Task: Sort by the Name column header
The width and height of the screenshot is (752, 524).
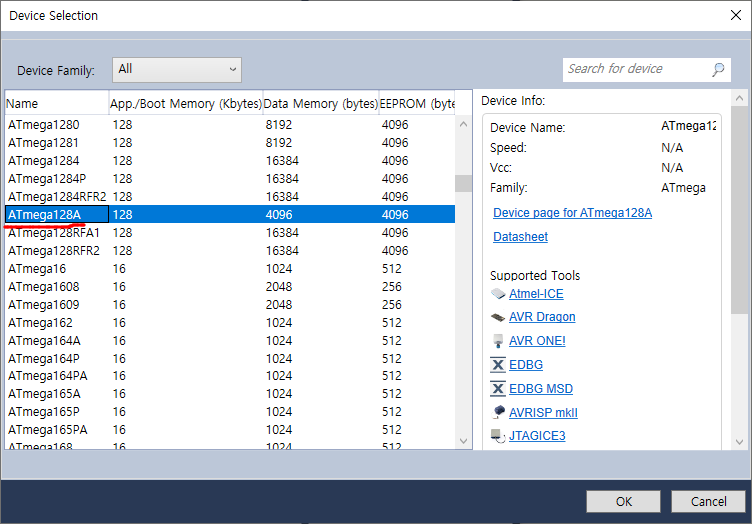Action: [57, 103]
